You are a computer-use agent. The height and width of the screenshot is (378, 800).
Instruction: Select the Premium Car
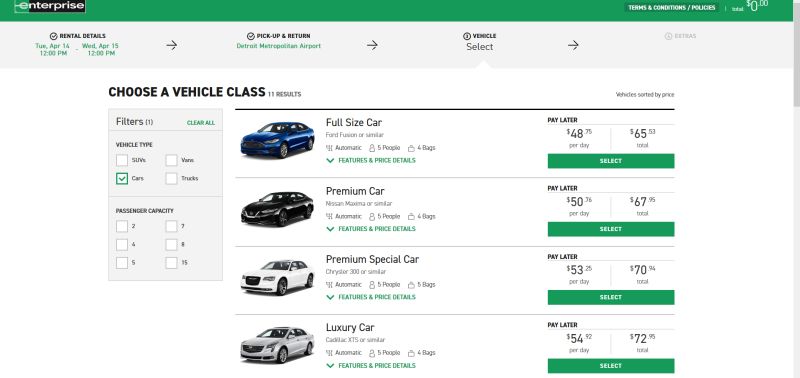[611, 229]
